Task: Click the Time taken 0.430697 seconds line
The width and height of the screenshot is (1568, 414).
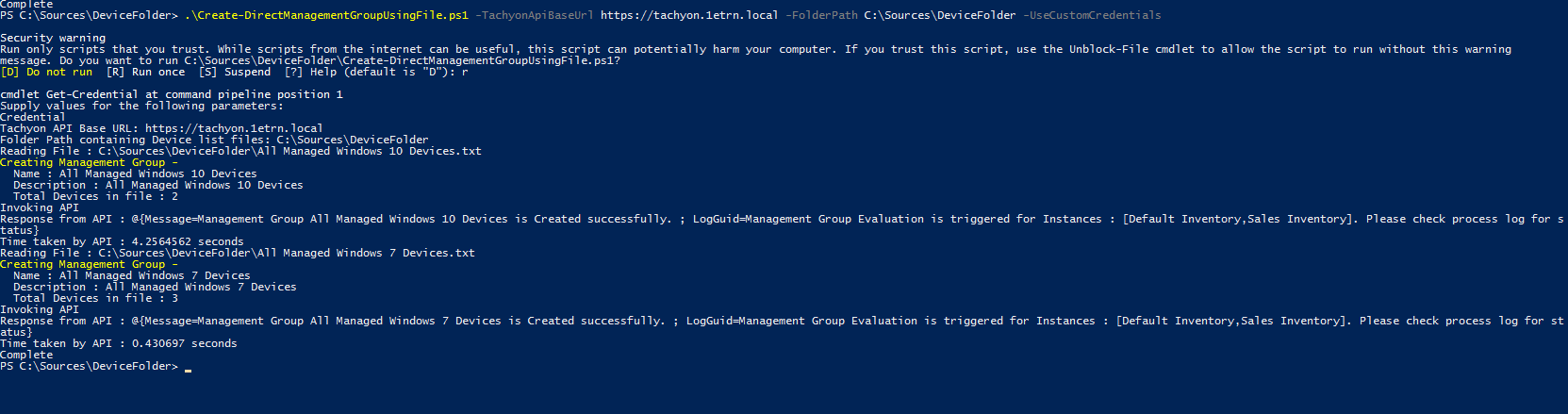Action: tap(119, 343)
